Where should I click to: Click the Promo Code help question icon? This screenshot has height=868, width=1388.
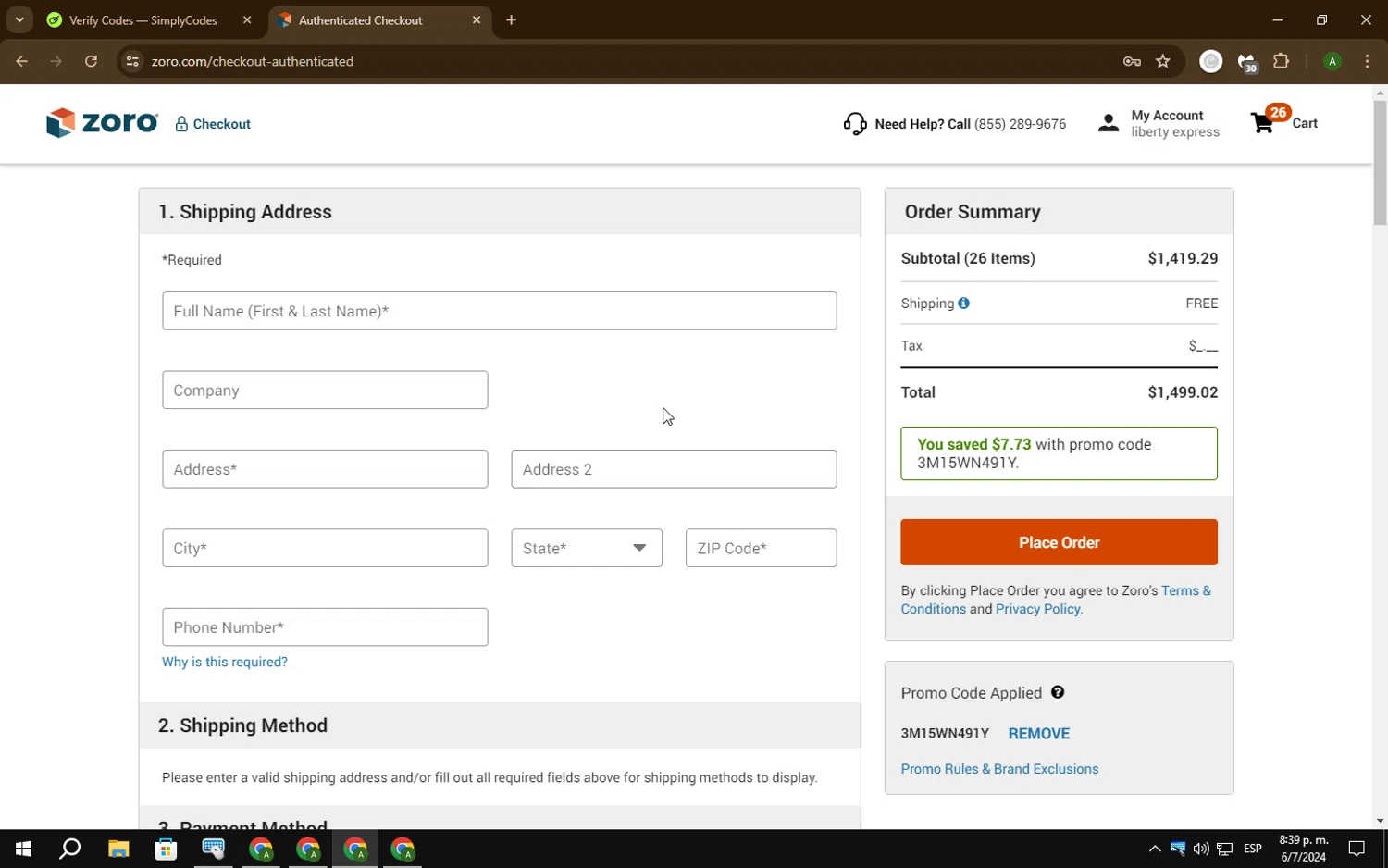click(1058, 692)
